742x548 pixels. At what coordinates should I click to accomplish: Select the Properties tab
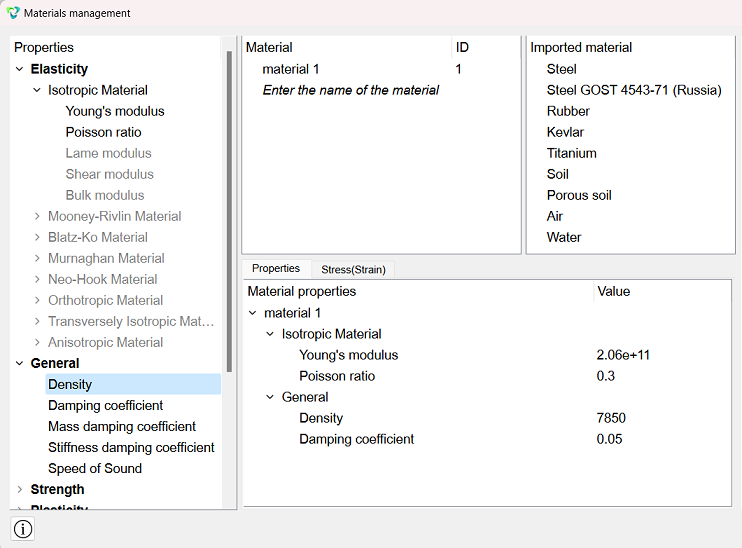click(x=276, y=268)
